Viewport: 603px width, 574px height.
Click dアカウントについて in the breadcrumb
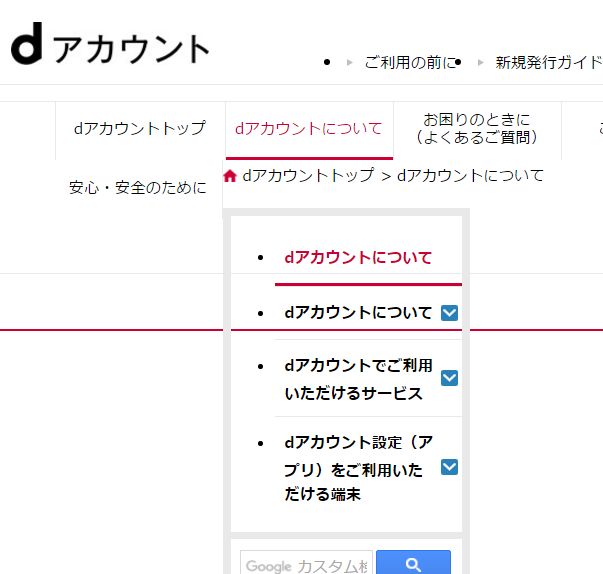coord(470,176)
